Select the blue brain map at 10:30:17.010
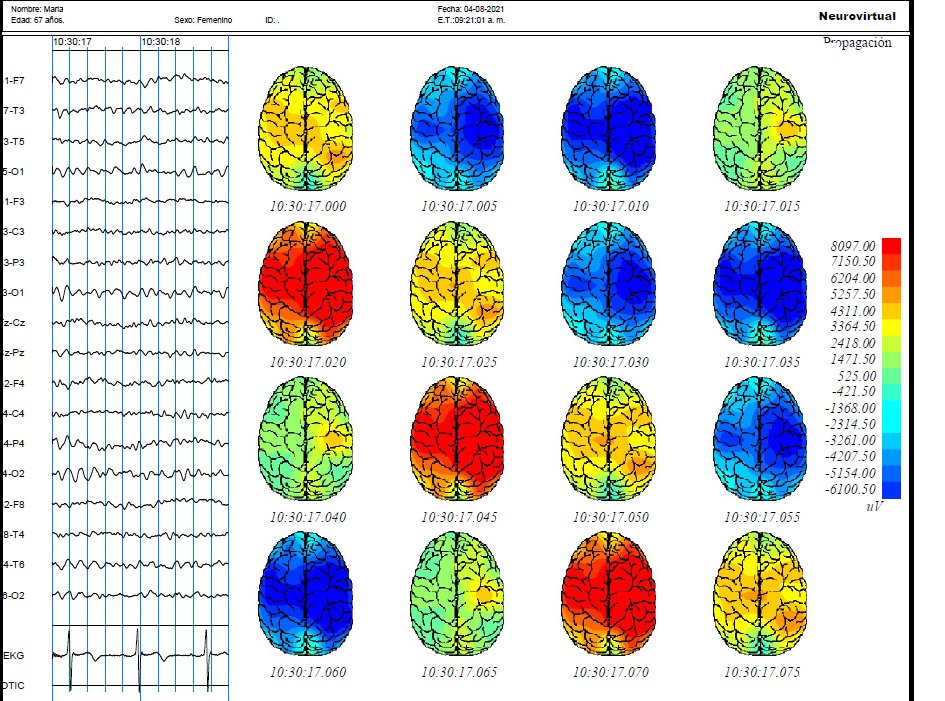Viewport: 945px width, 701px height. [x=609, y=128]
